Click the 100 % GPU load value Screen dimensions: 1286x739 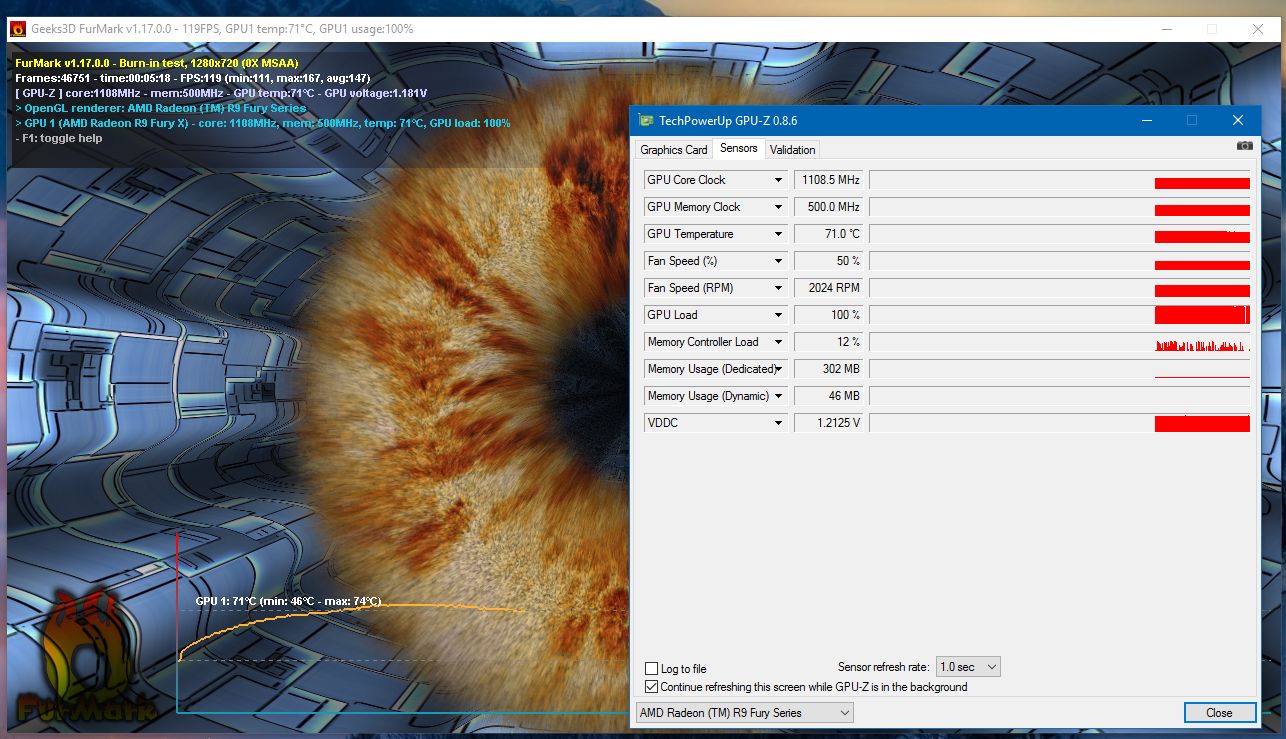(x=828, y=315)
